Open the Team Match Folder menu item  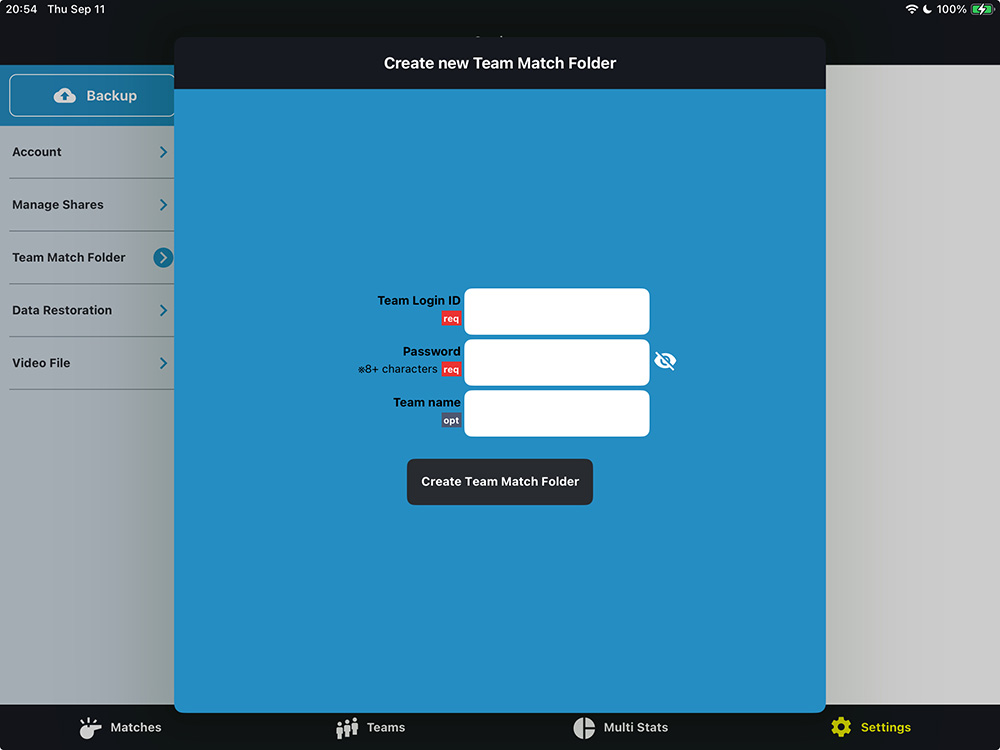(69, 258)
